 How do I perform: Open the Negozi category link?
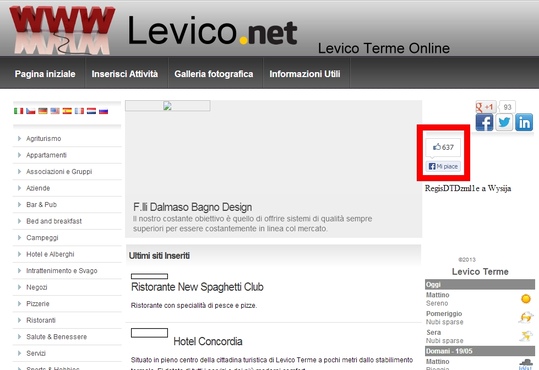pyautogui.click(x=37, y=287)
